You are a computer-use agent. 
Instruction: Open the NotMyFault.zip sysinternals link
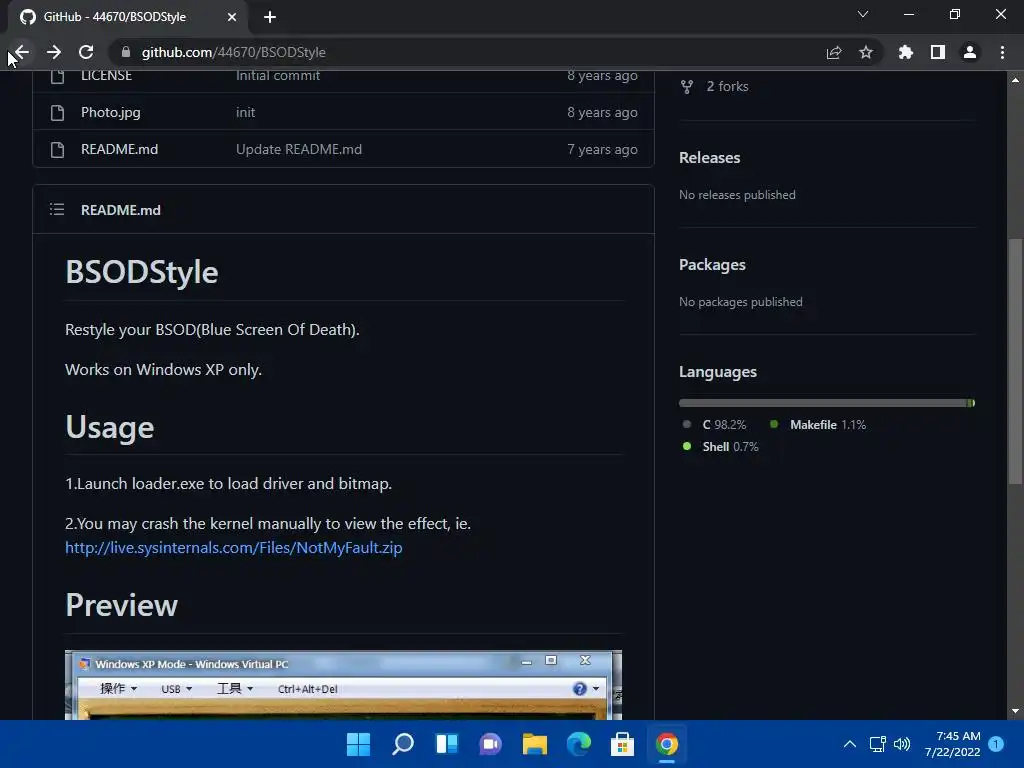click(234, 548)
